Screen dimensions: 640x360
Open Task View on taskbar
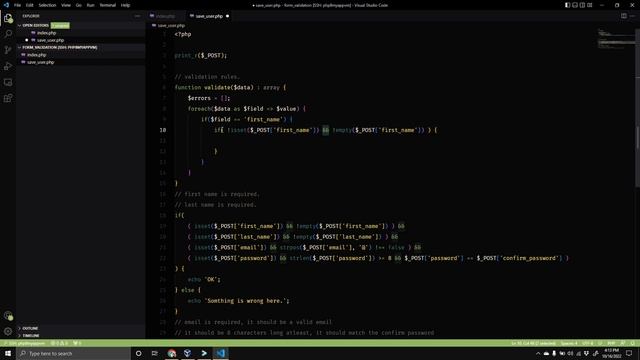[155, 353]
